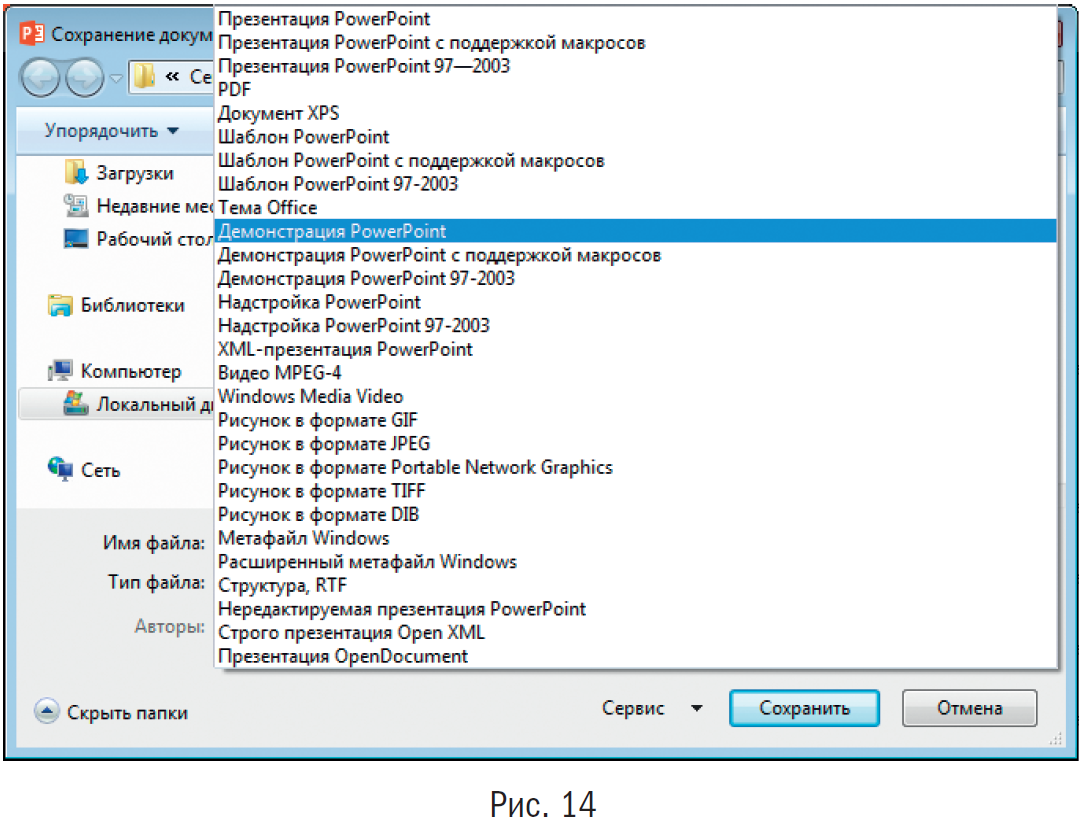The height and width of the screenshot is (822, 1079).
Task: Open the Загрузки folder
Action: (x=133, y=173)
